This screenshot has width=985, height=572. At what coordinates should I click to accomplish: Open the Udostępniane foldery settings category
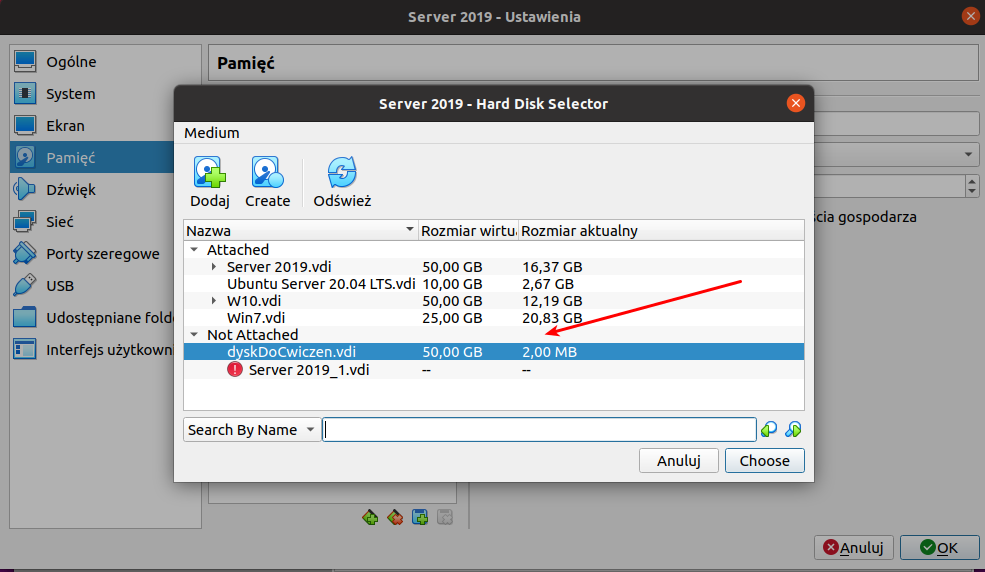(x=92, y=318)
